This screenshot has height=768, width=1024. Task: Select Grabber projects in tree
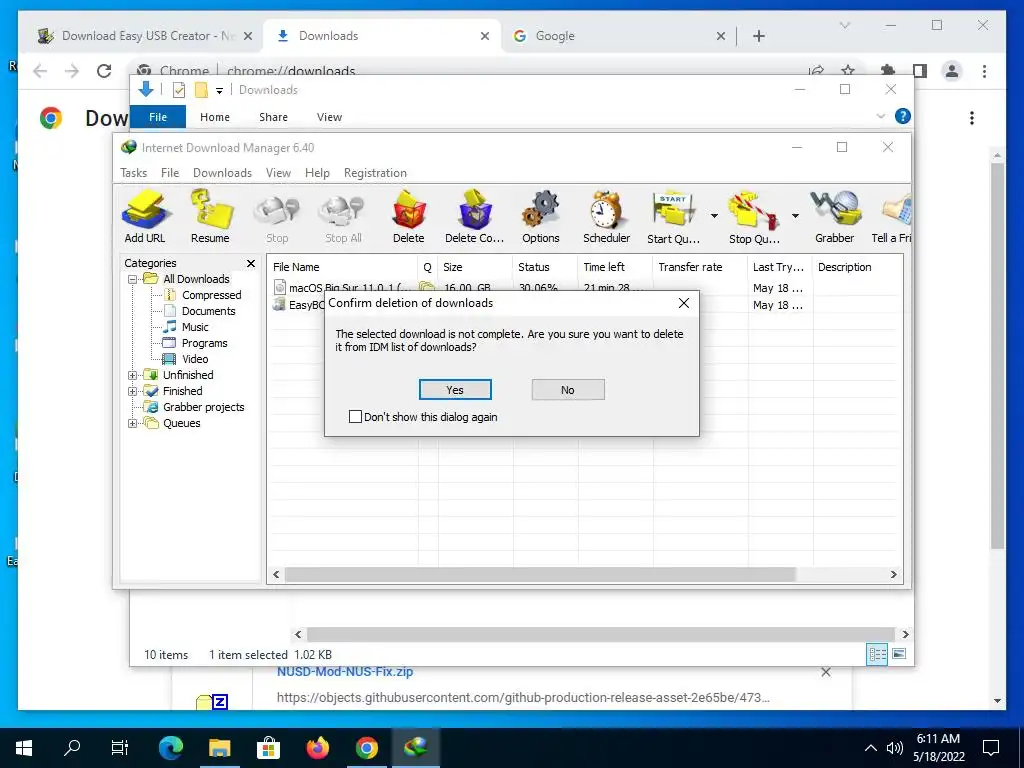pos(203,407)
